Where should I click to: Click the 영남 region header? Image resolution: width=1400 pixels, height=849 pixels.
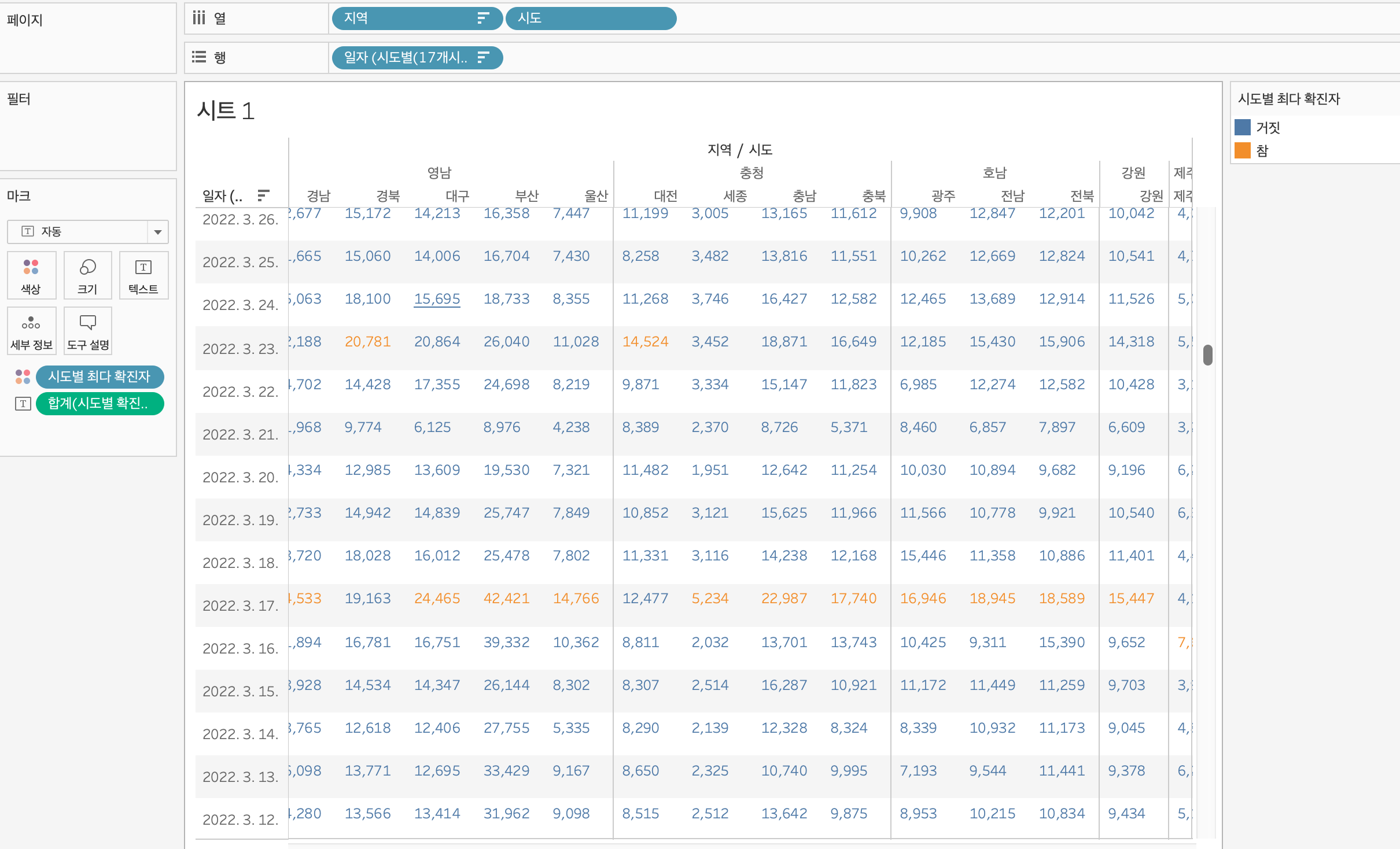[x=439, y=172]
